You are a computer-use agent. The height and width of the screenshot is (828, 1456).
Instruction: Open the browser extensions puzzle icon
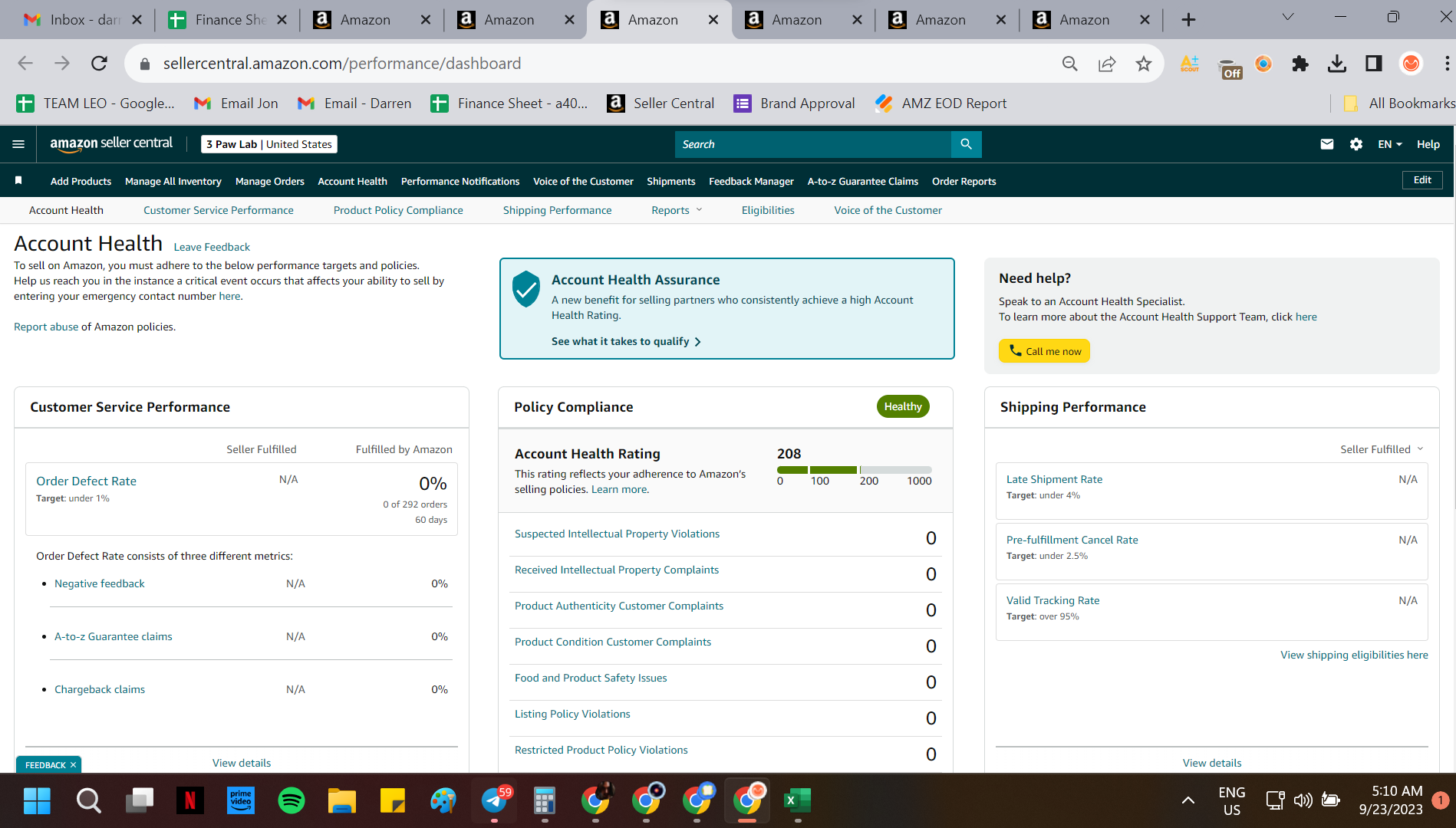click(1300, 64)
